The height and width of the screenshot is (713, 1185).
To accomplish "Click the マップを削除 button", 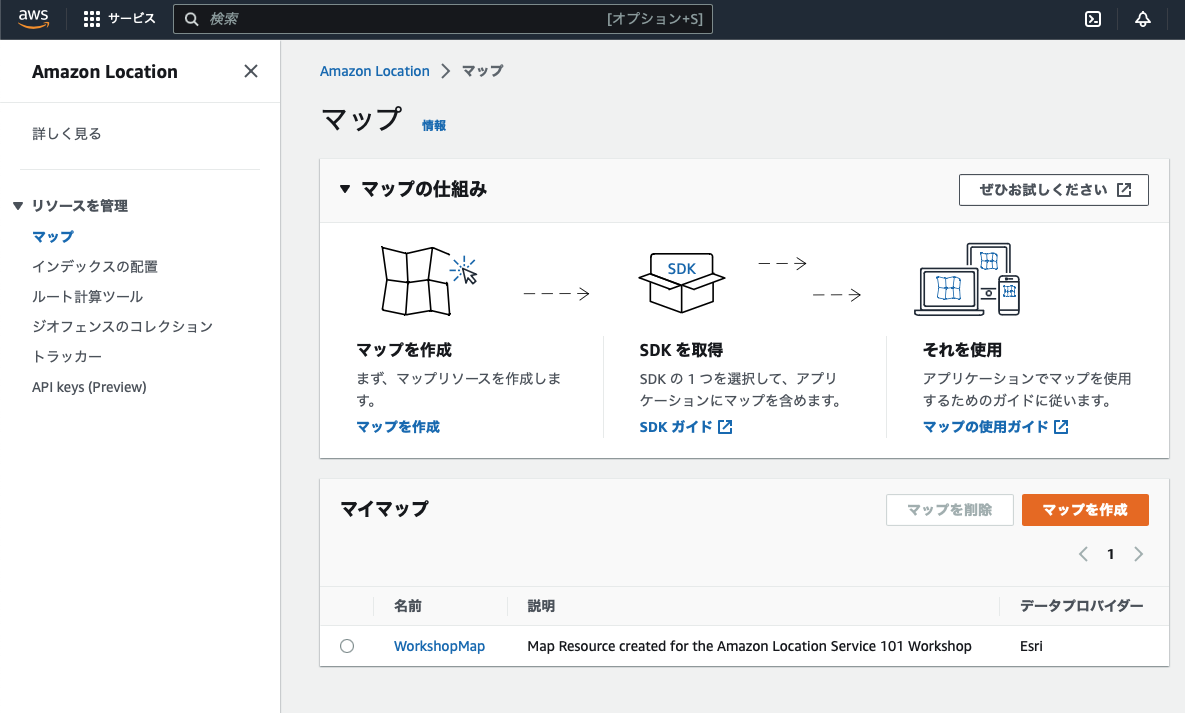I will [949, 510].
